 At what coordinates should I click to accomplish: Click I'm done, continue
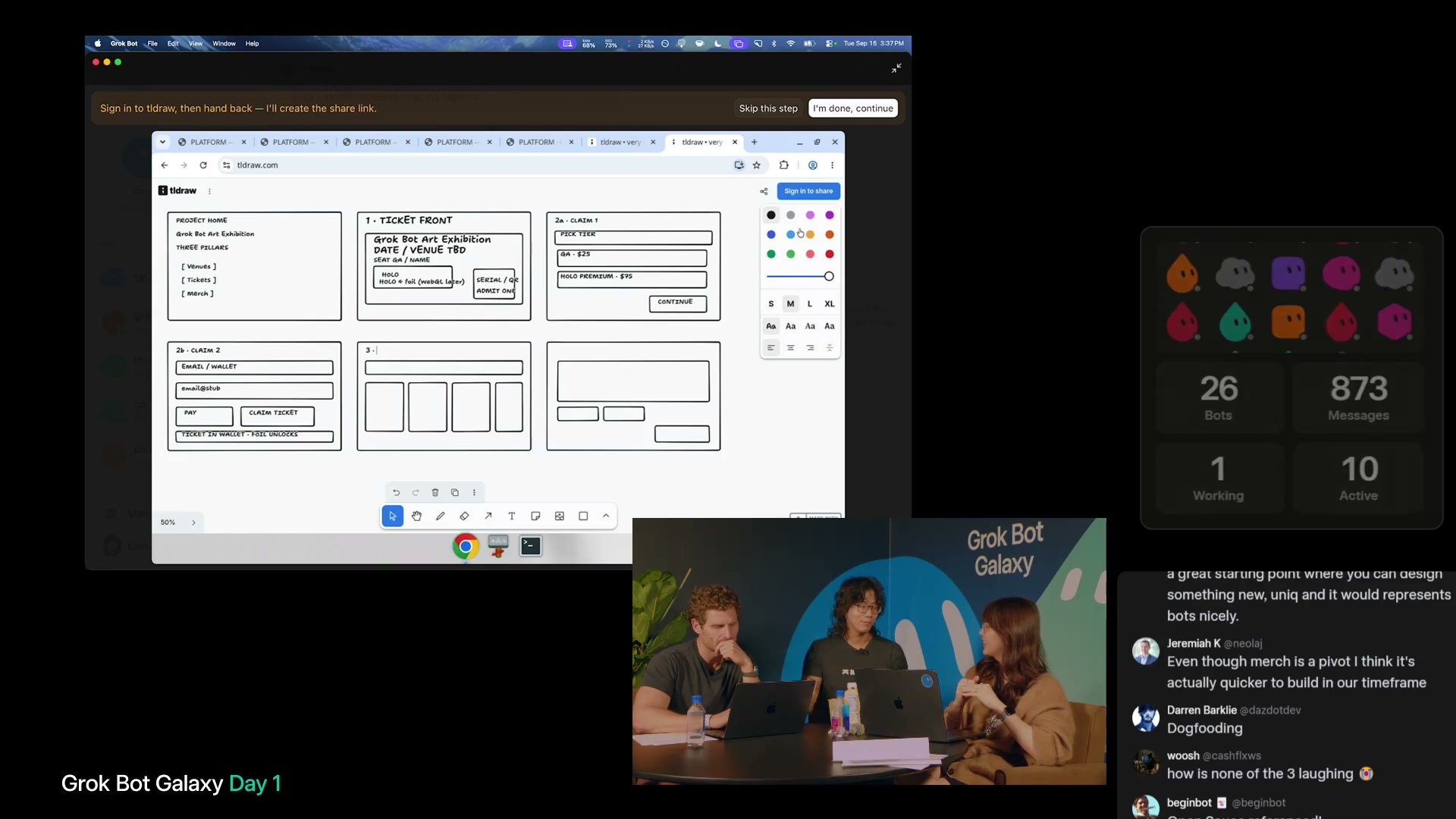click(x=853, y=108)
